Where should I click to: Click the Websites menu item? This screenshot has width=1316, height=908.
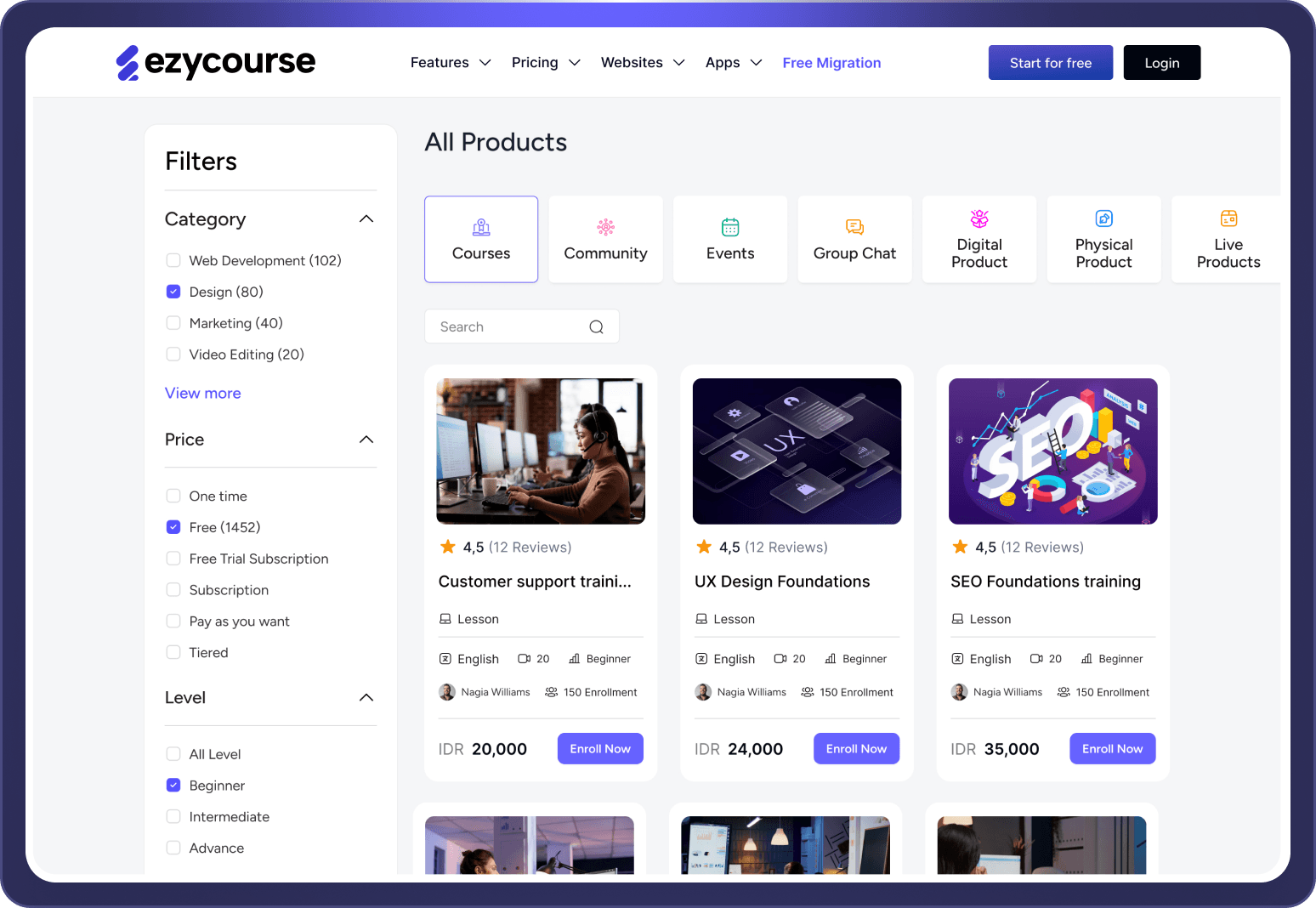tap(642, 62)
